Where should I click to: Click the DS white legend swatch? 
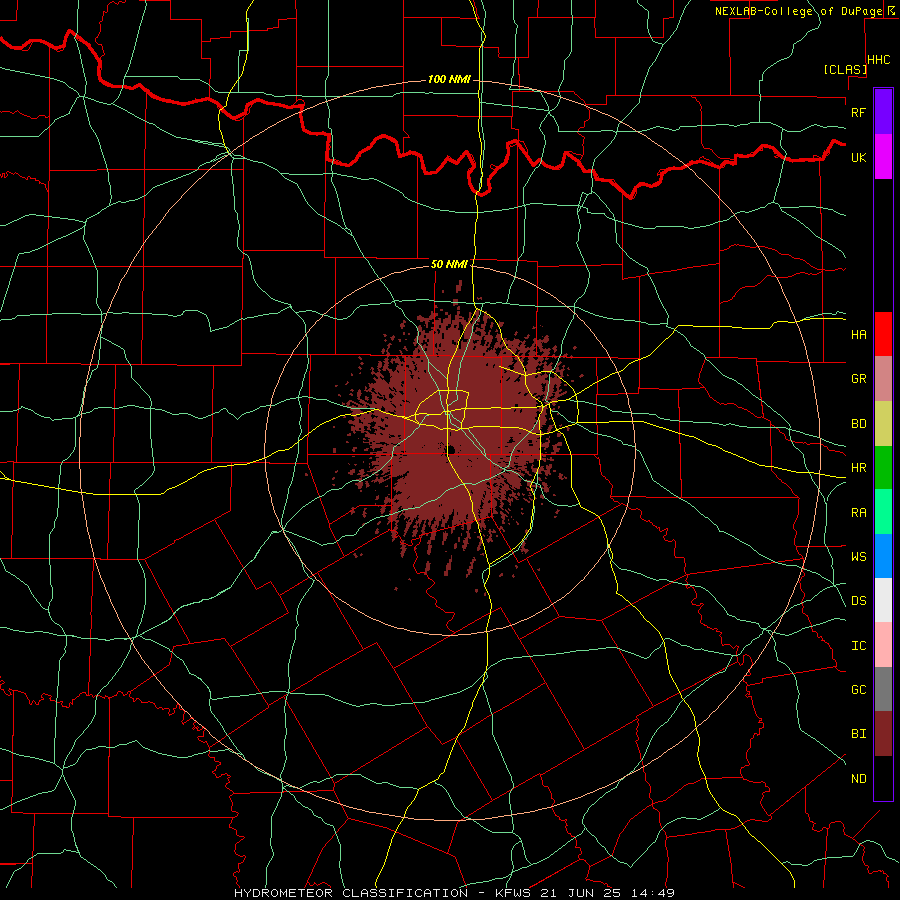click(x=883, y=600)
